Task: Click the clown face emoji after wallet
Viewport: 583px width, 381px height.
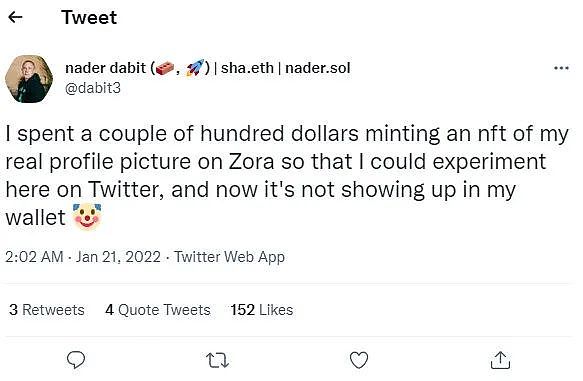Action: point(87,217)
